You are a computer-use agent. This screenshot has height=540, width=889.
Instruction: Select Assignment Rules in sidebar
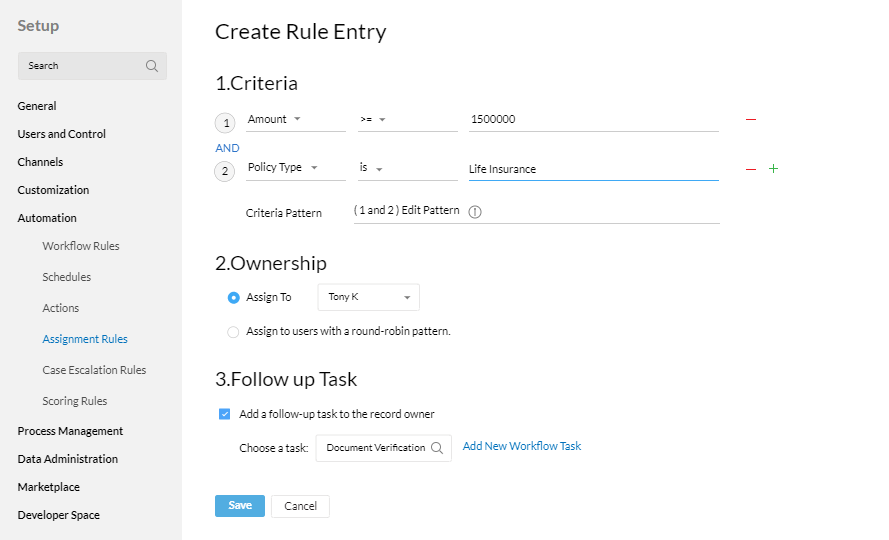tap(85, 339)
